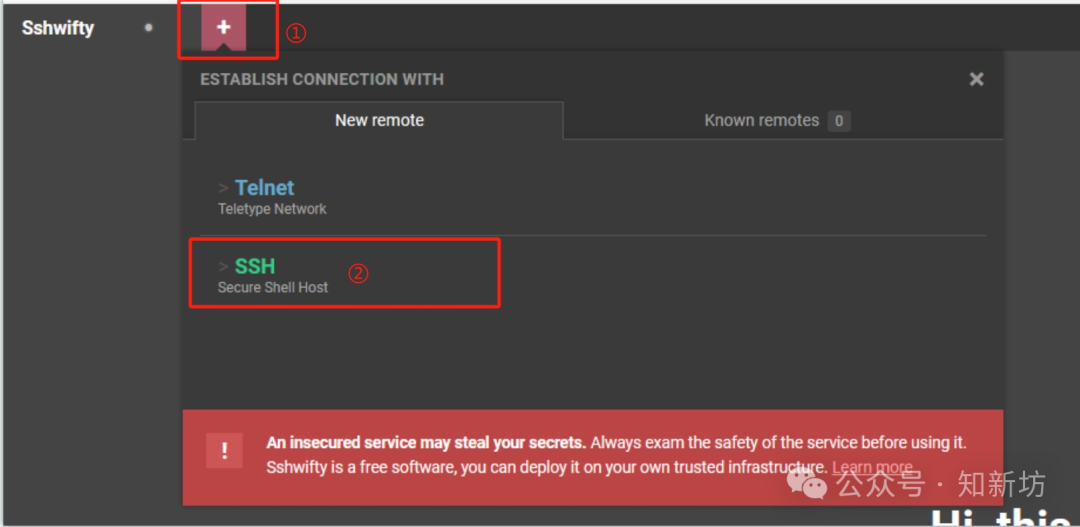1080x527 pixels.
Task: Open the Learn more link
Action: point(872,467)
